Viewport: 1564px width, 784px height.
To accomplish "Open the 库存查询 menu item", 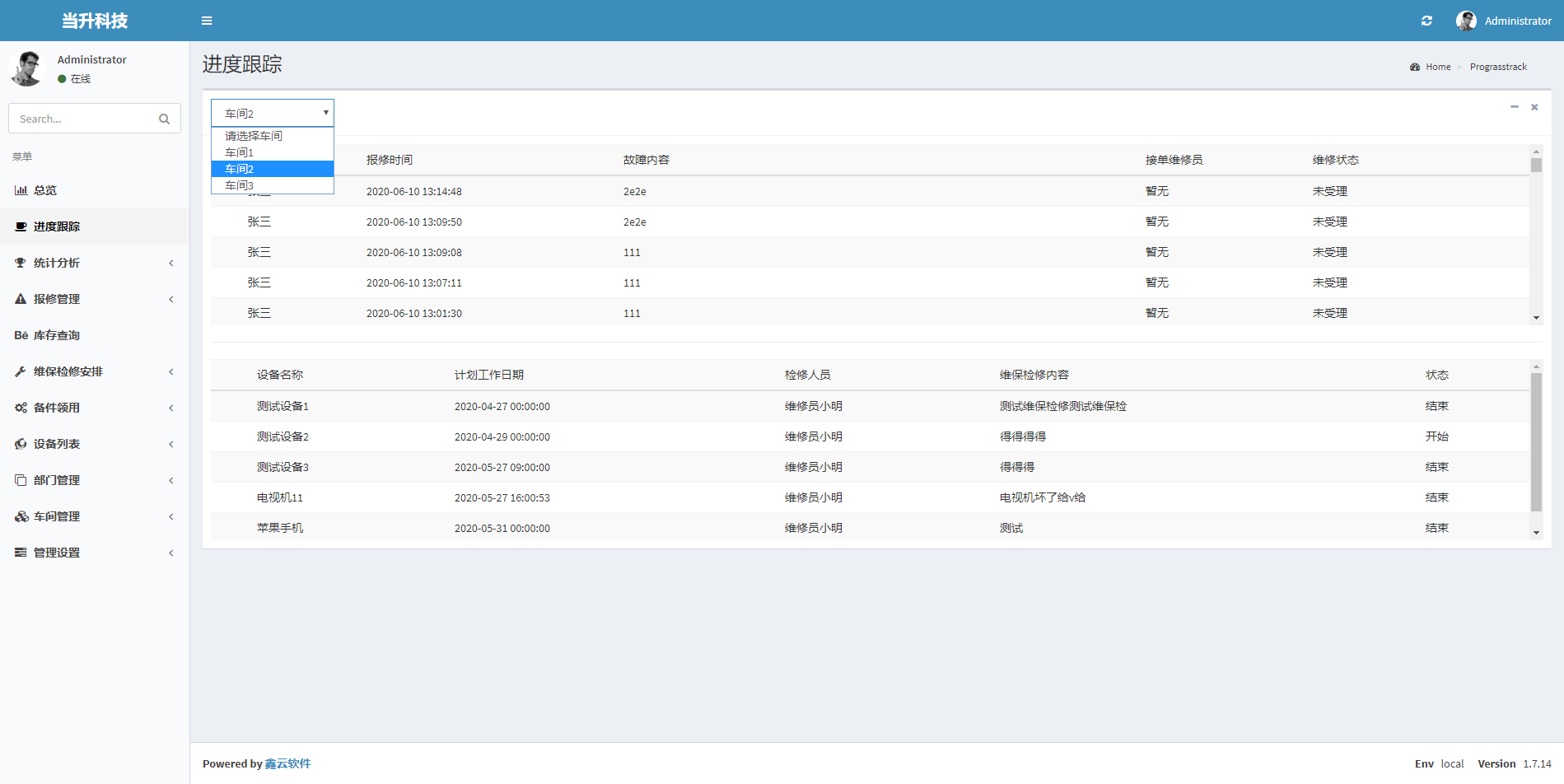I will (56, 335).
